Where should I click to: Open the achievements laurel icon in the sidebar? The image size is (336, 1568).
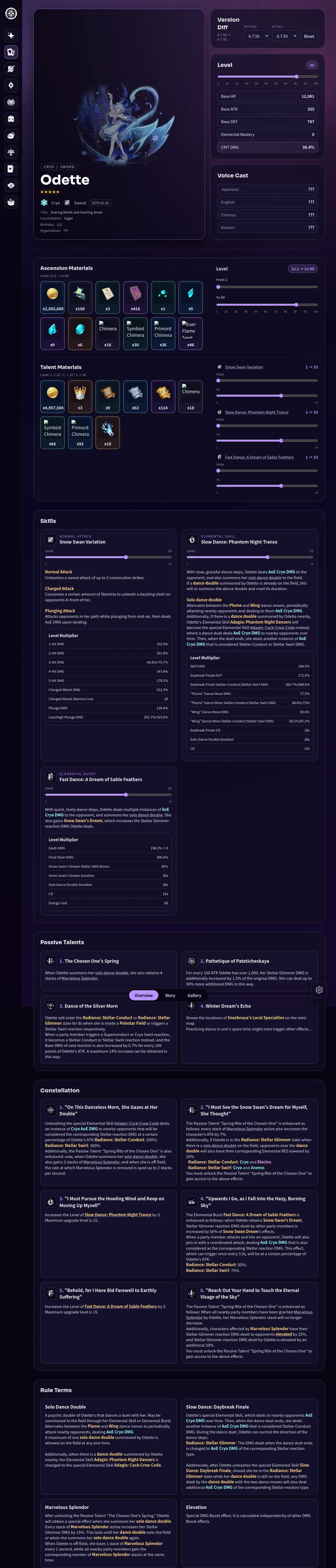[x=11, y=102]
